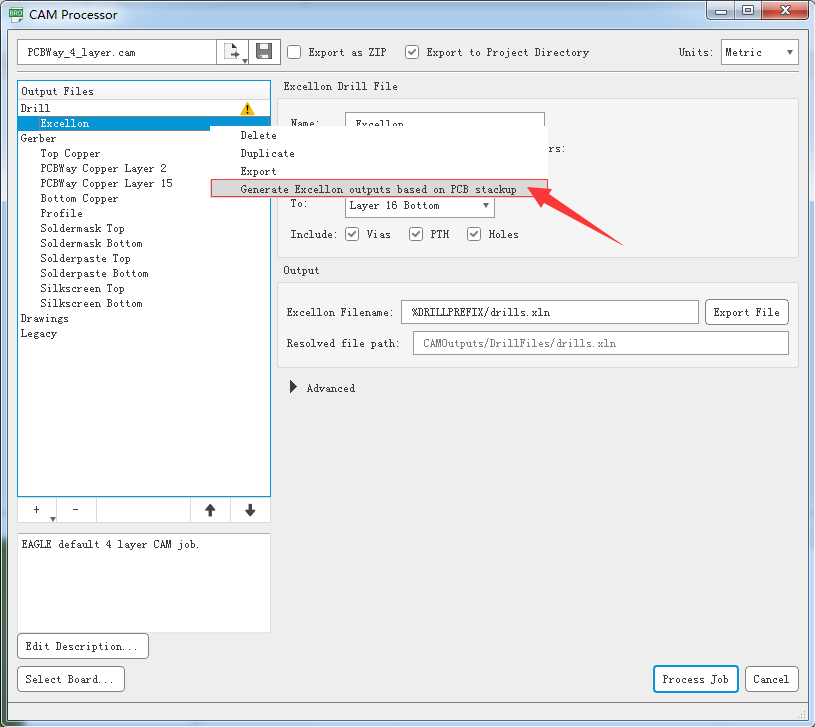Click the save job floppy disk icon
Viewport: 815px width, 727px height.
coord(264,52)
